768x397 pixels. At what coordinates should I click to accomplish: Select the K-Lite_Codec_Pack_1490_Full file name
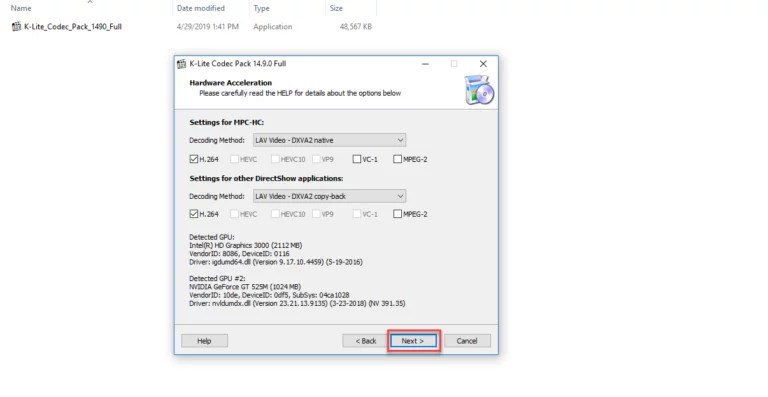(x=73, y=26)
